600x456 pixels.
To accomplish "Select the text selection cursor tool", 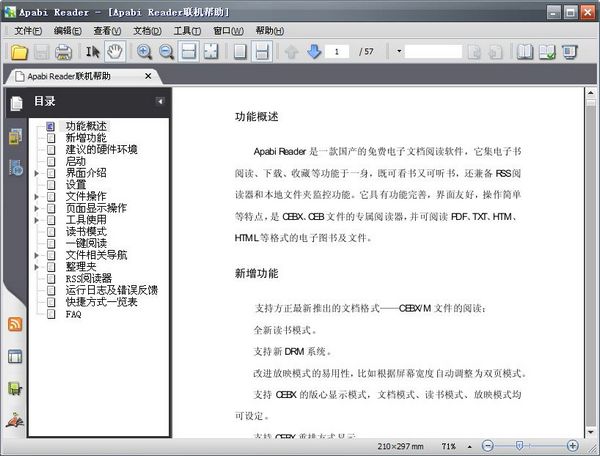I will pyautogui.click(x=93, y=52).
